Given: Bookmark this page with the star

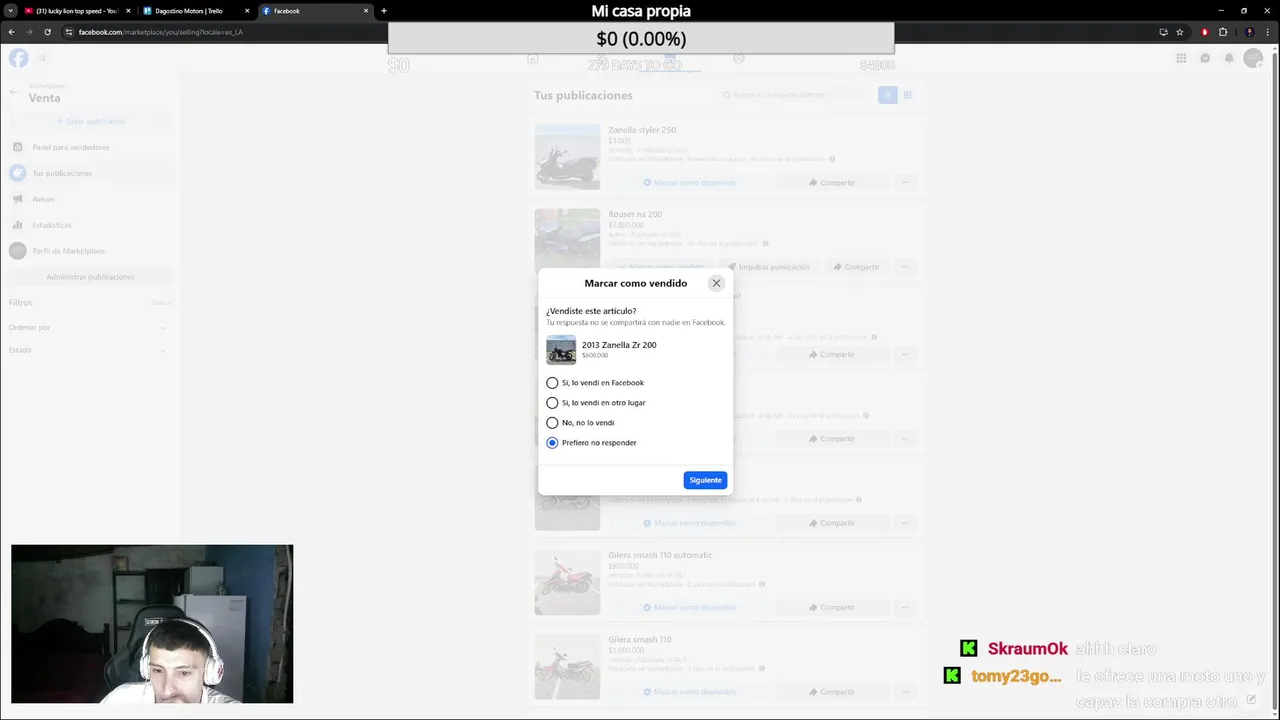Looking at the screenshot, I should [x=1180, y=32].
